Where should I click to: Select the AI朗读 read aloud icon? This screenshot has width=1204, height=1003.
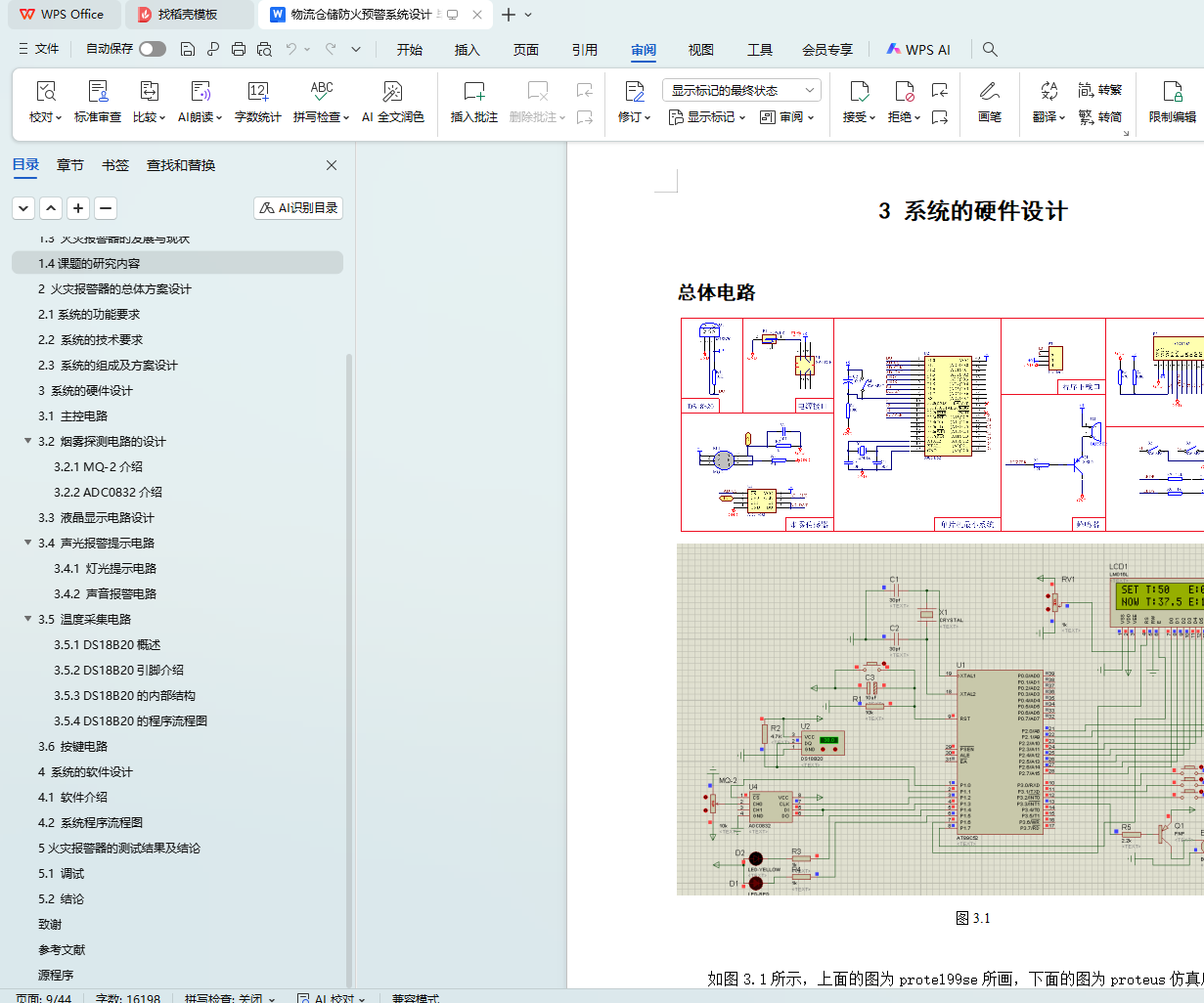tap(200, 93)
